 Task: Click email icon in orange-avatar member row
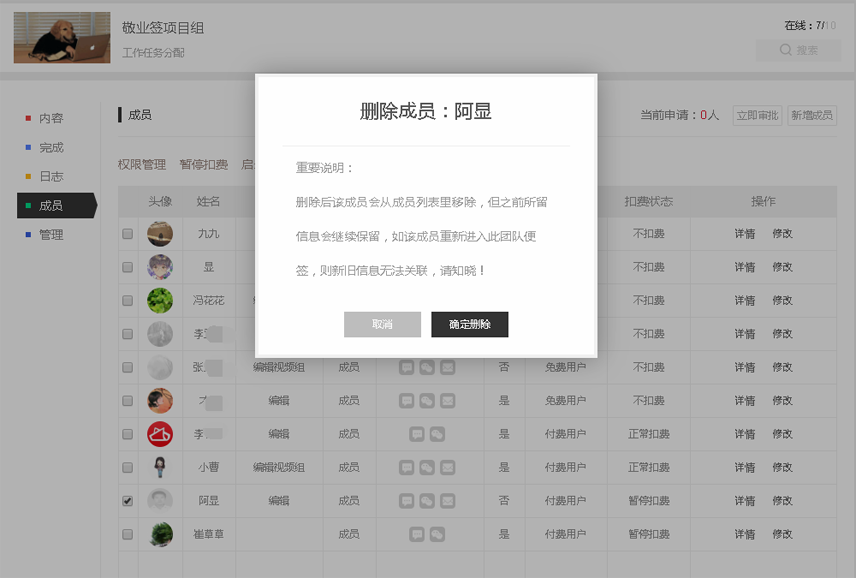tap(448, 401)
